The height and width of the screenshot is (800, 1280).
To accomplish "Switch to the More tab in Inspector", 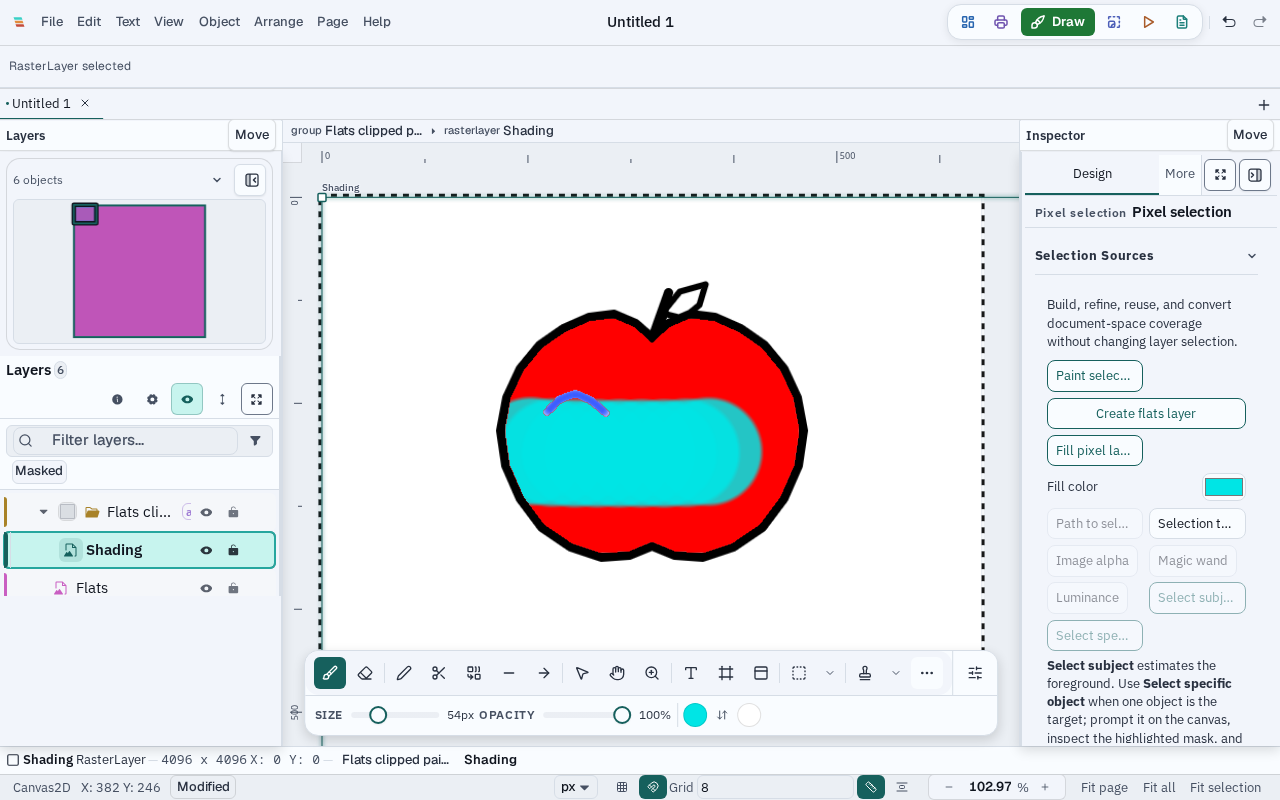I will 1180,174.
